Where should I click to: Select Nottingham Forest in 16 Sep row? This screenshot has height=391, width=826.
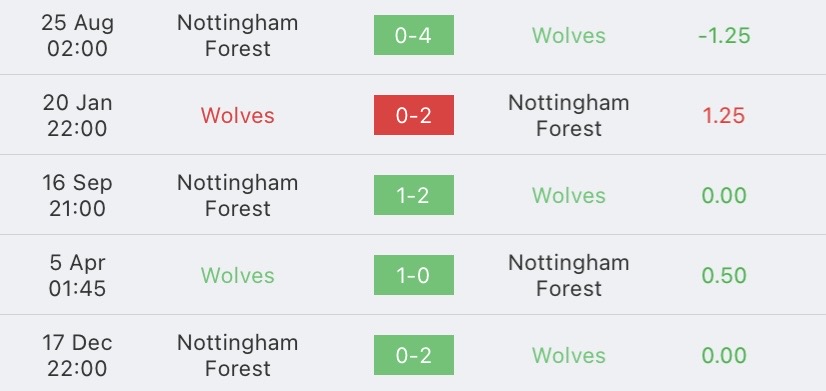pyautogui.click(x=238, y=196)
